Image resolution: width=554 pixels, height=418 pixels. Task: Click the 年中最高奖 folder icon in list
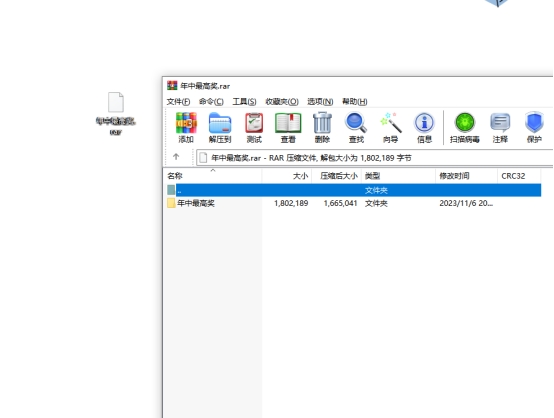pos(171,203)
